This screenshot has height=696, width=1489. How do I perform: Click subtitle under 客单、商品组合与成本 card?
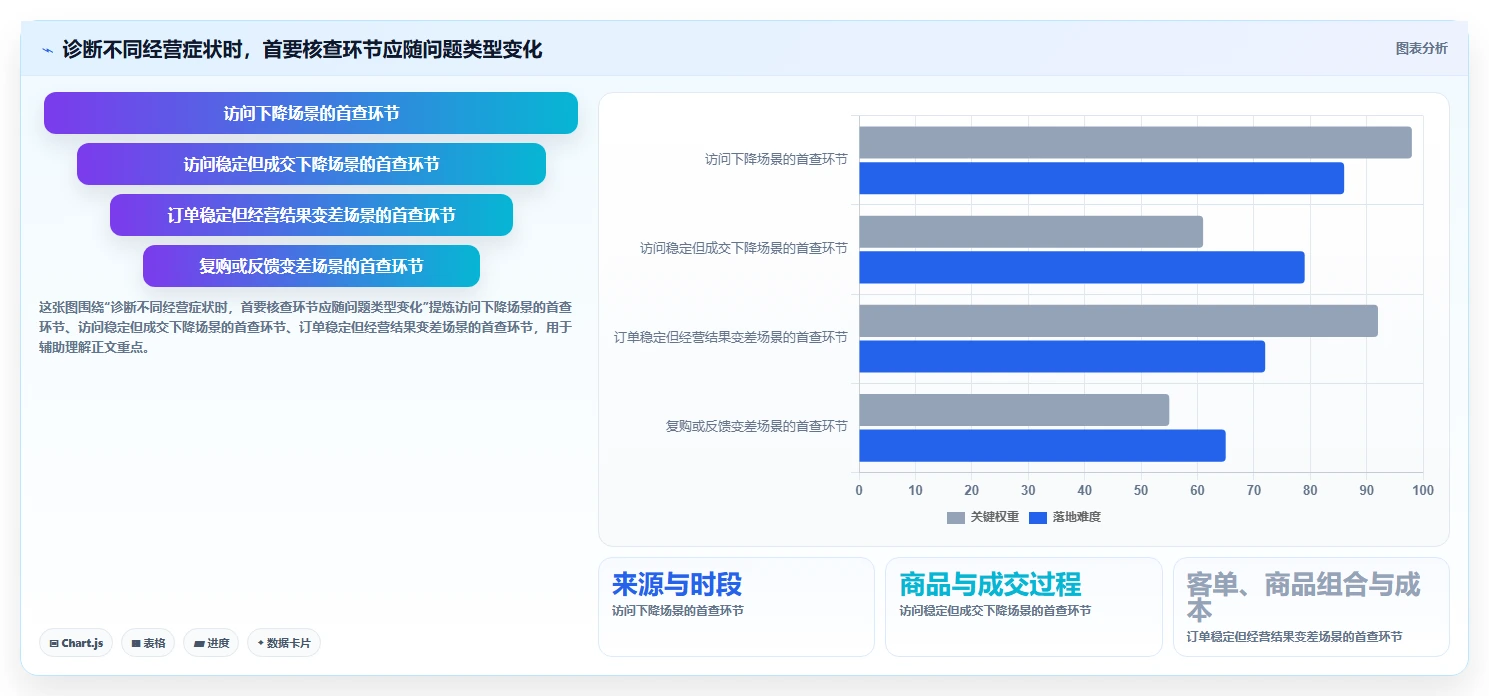[x=1295, y=637]
